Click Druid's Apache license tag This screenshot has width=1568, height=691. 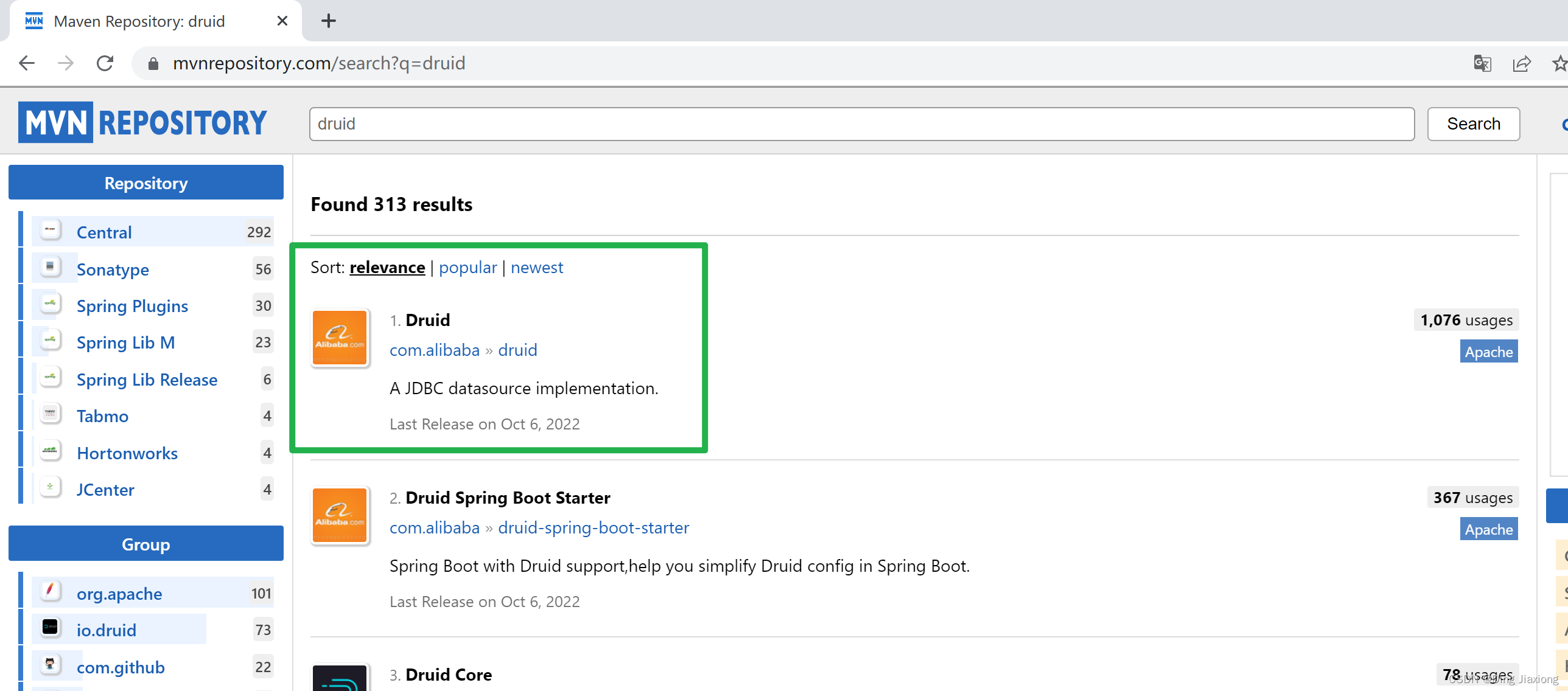point(1488,352)
